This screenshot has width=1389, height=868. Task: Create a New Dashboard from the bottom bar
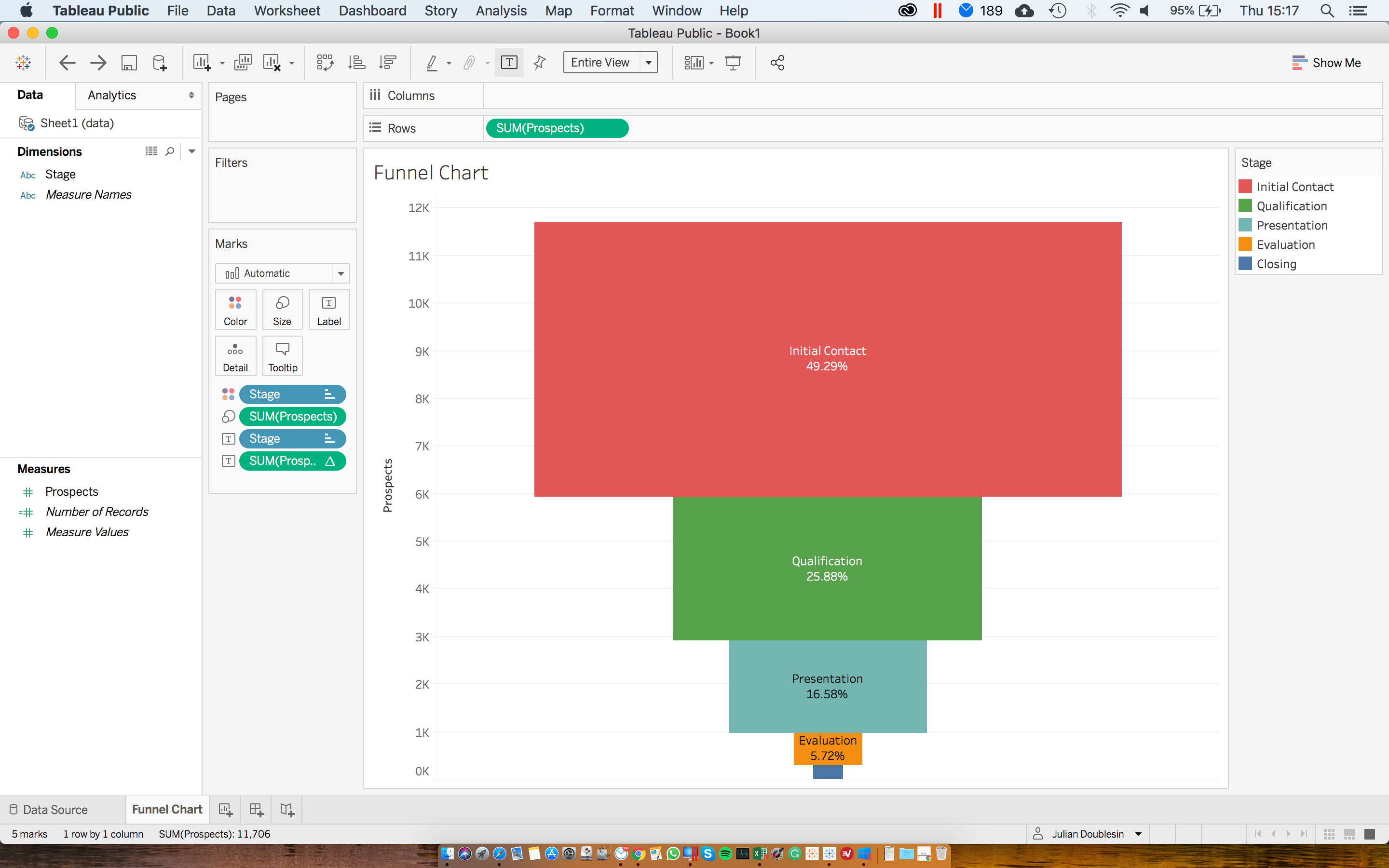click(x=256, y=809)
